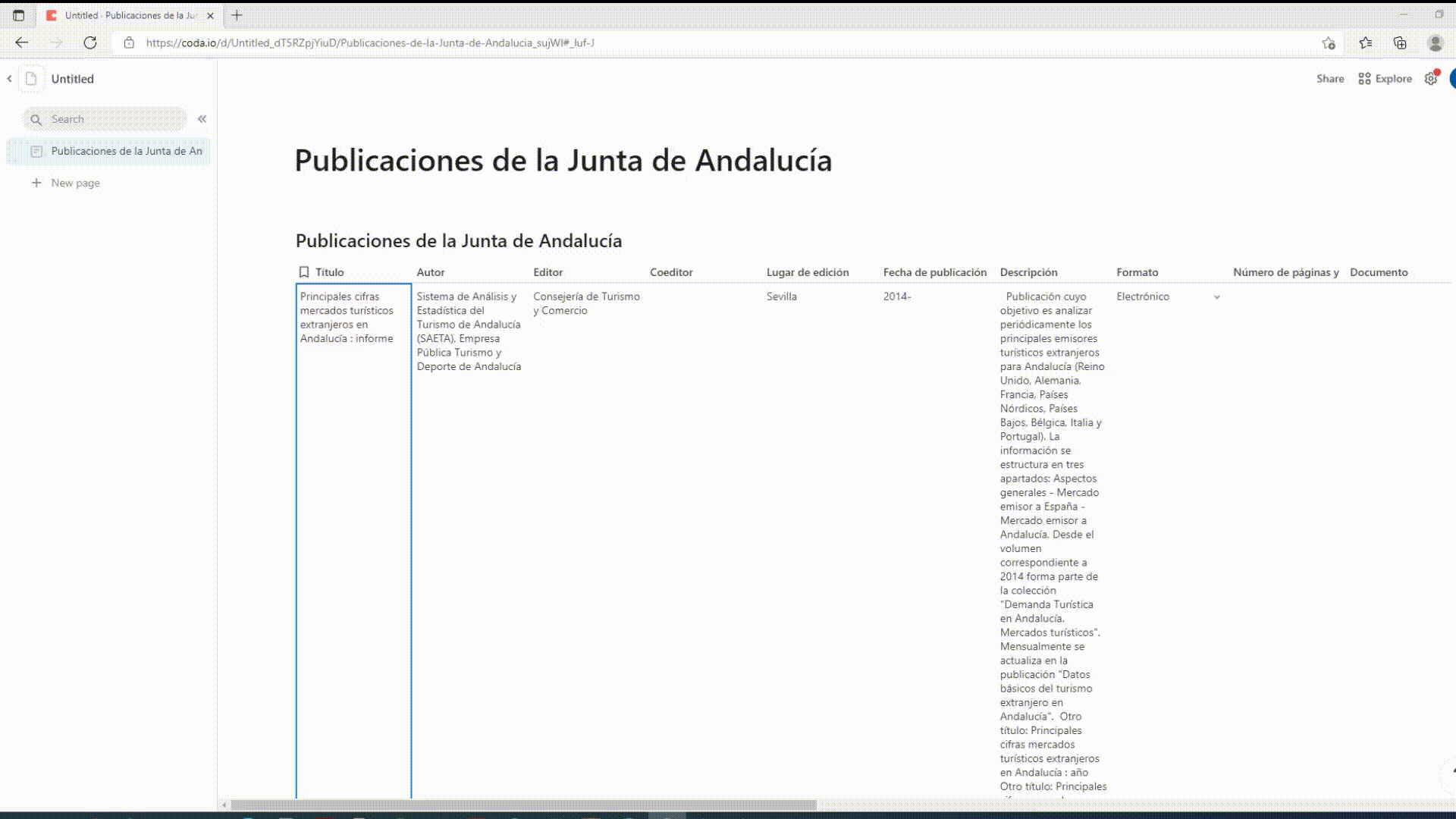This screenshot has height=819, width=1456.
Task: Click the user profile avatar top right
Action: tap(1436, 42)
